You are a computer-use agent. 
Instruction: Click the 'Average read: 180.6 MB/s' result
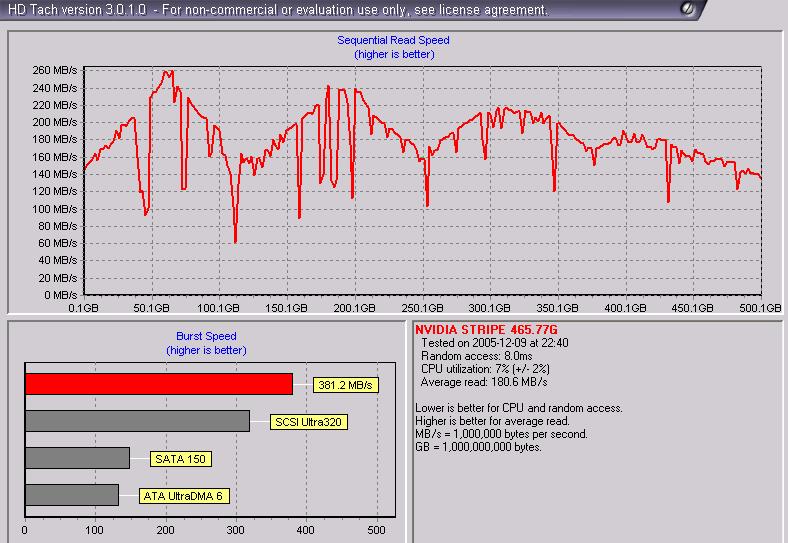[484, 382]
